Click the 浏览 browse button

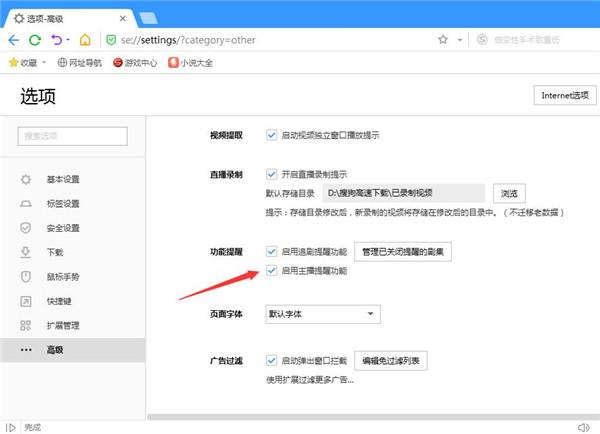click(x=509, y=193)
